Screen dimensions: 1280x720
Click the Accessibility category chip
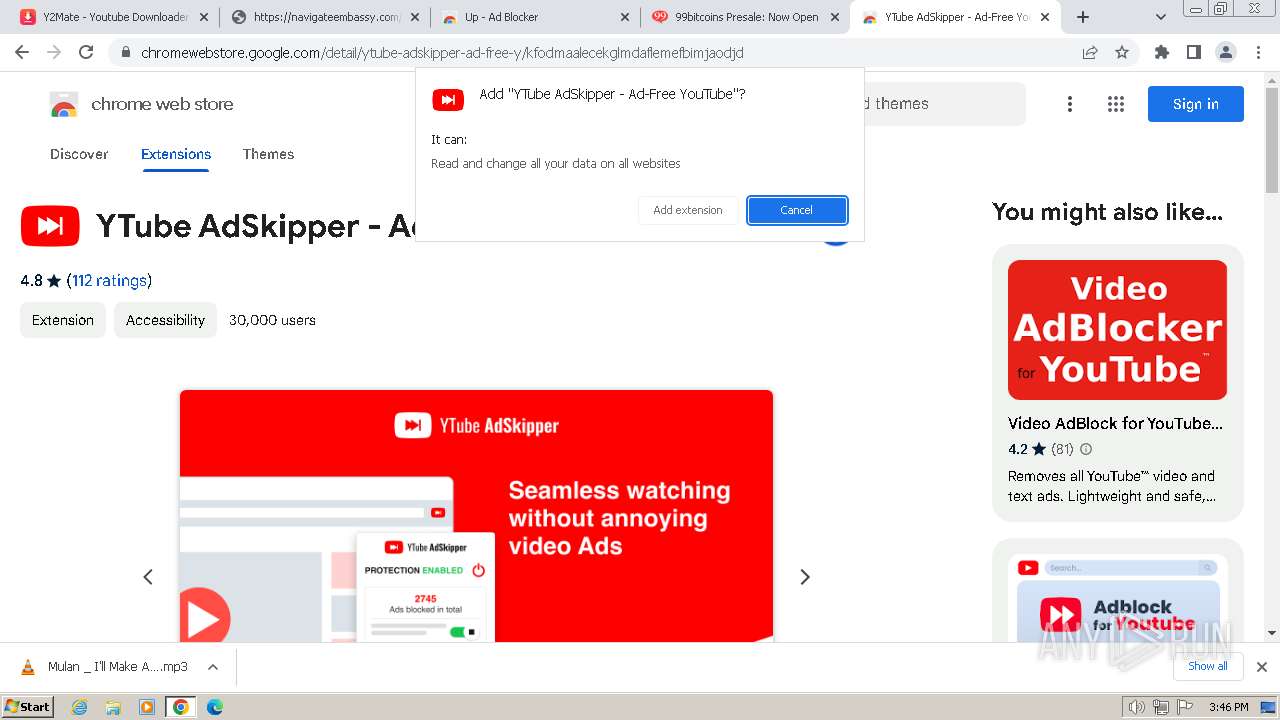click(x=165, y=320)
